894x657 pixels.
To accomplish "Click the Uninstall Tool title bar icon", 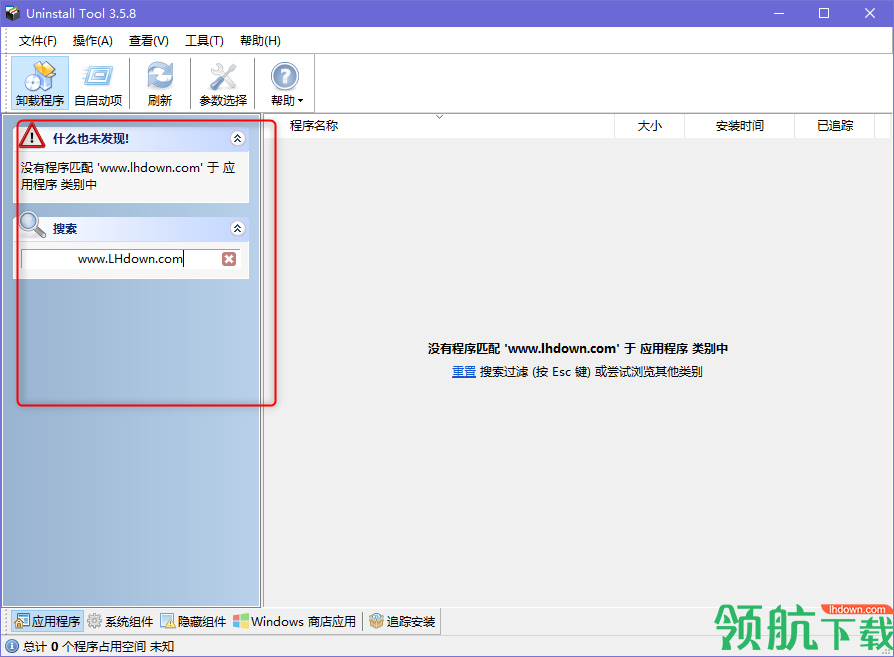I will (12, 13).
